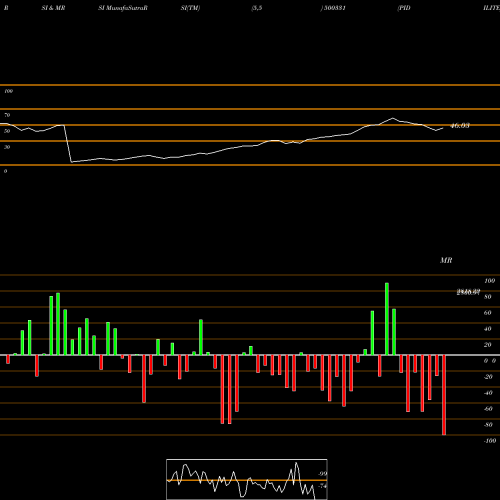Click the histogram axis label -100
The width and height of the screenshot is (500, 500).
pos(490,441)
